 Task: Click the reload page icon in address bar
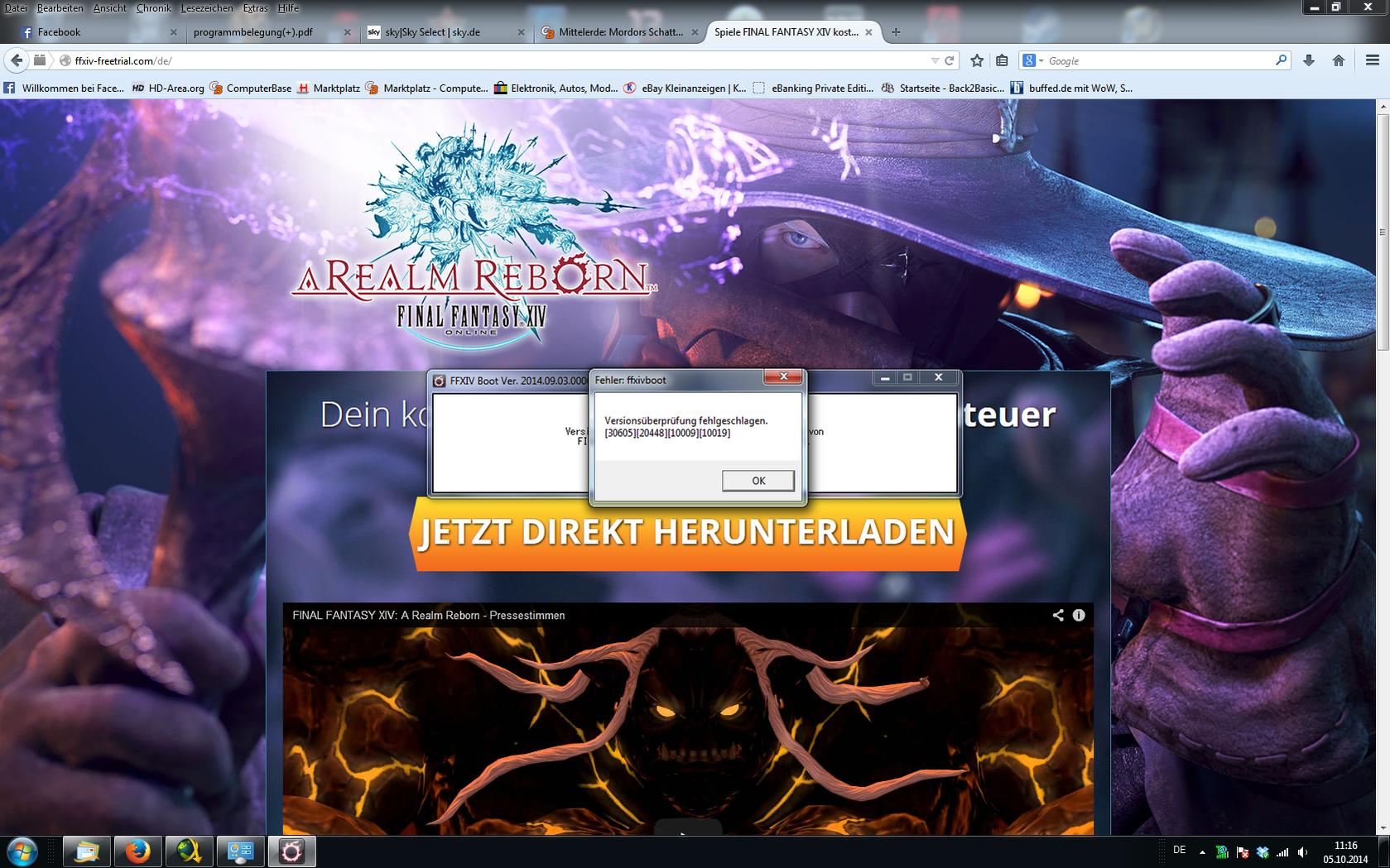[x=950, y=60]
